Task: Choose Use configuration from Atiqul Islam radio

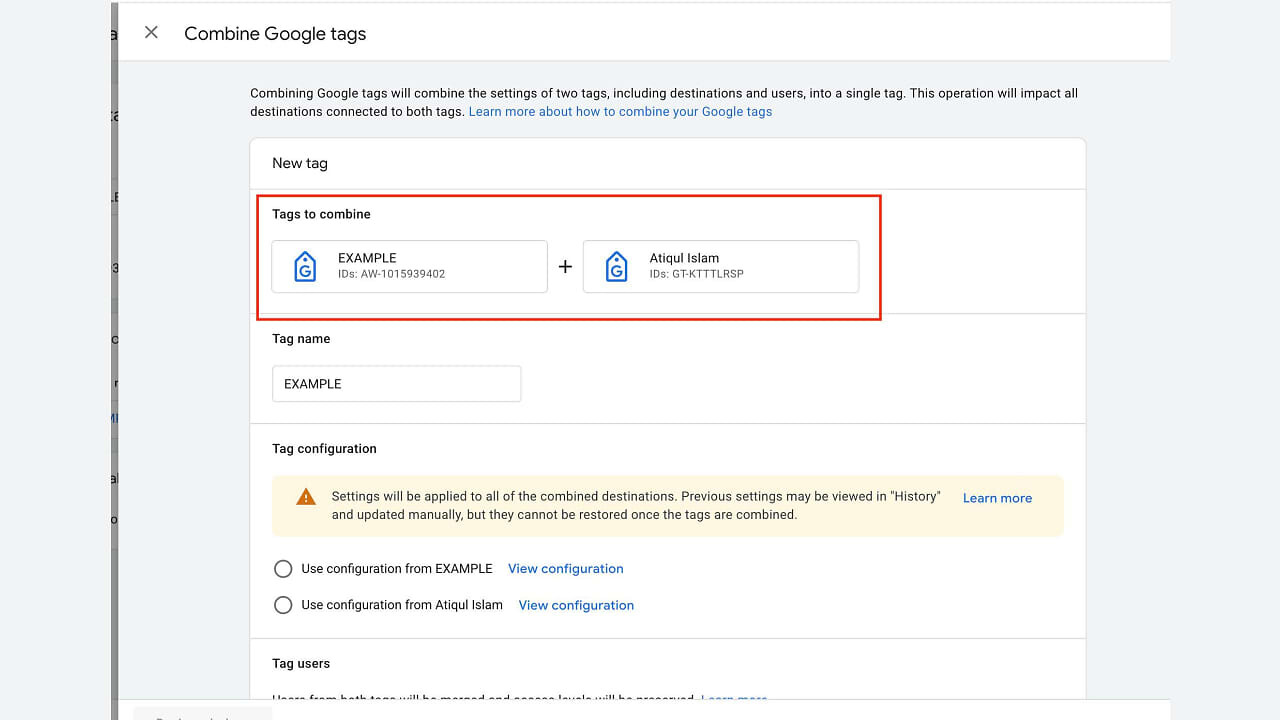Action: (x=283, y=605)
